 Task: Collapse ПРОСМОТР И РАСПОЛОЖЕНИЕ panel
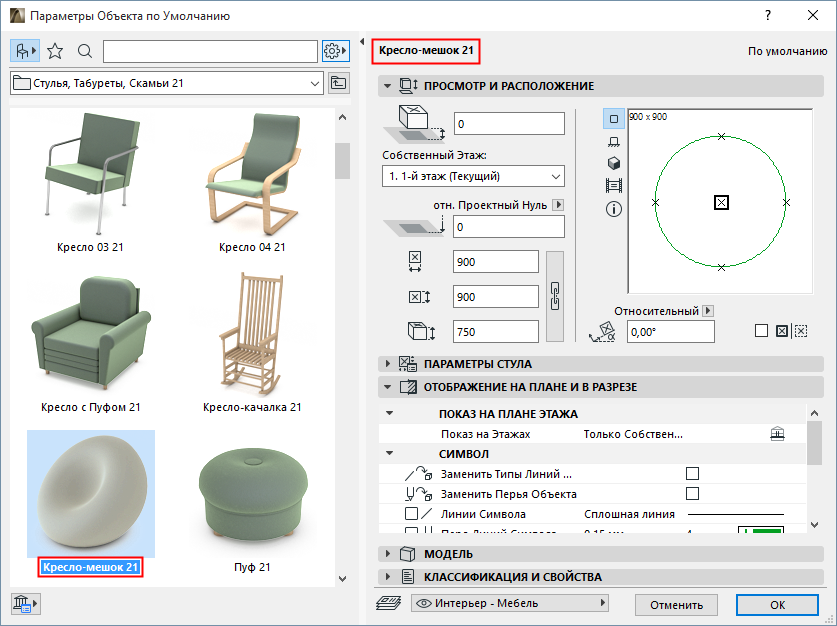pos(388,86)
